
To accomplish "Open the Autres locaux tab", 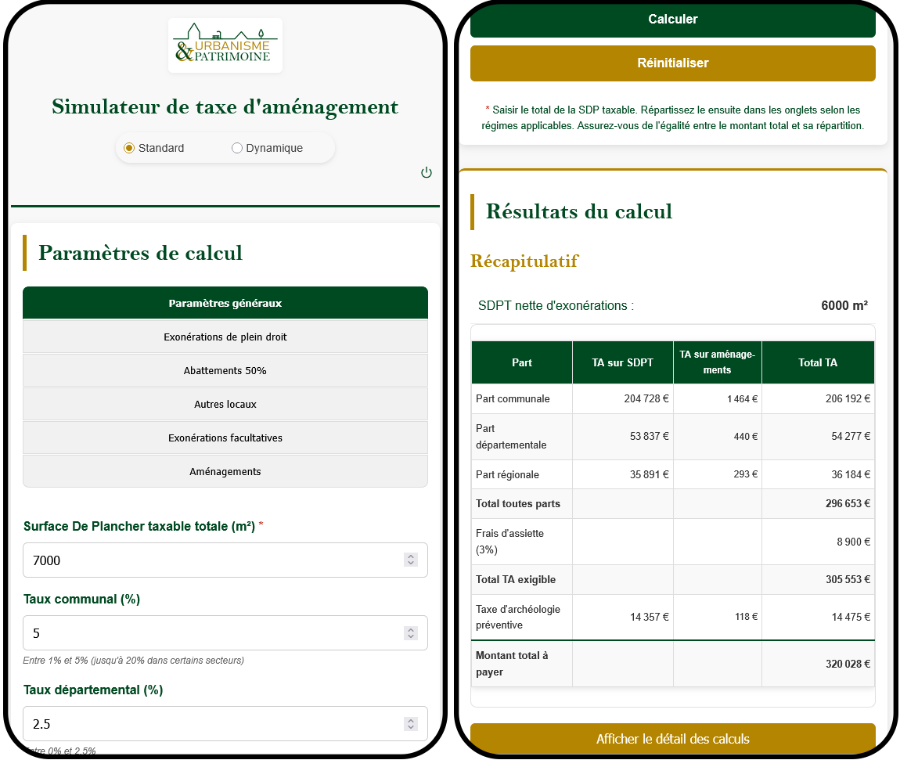I will click(225, 404).
